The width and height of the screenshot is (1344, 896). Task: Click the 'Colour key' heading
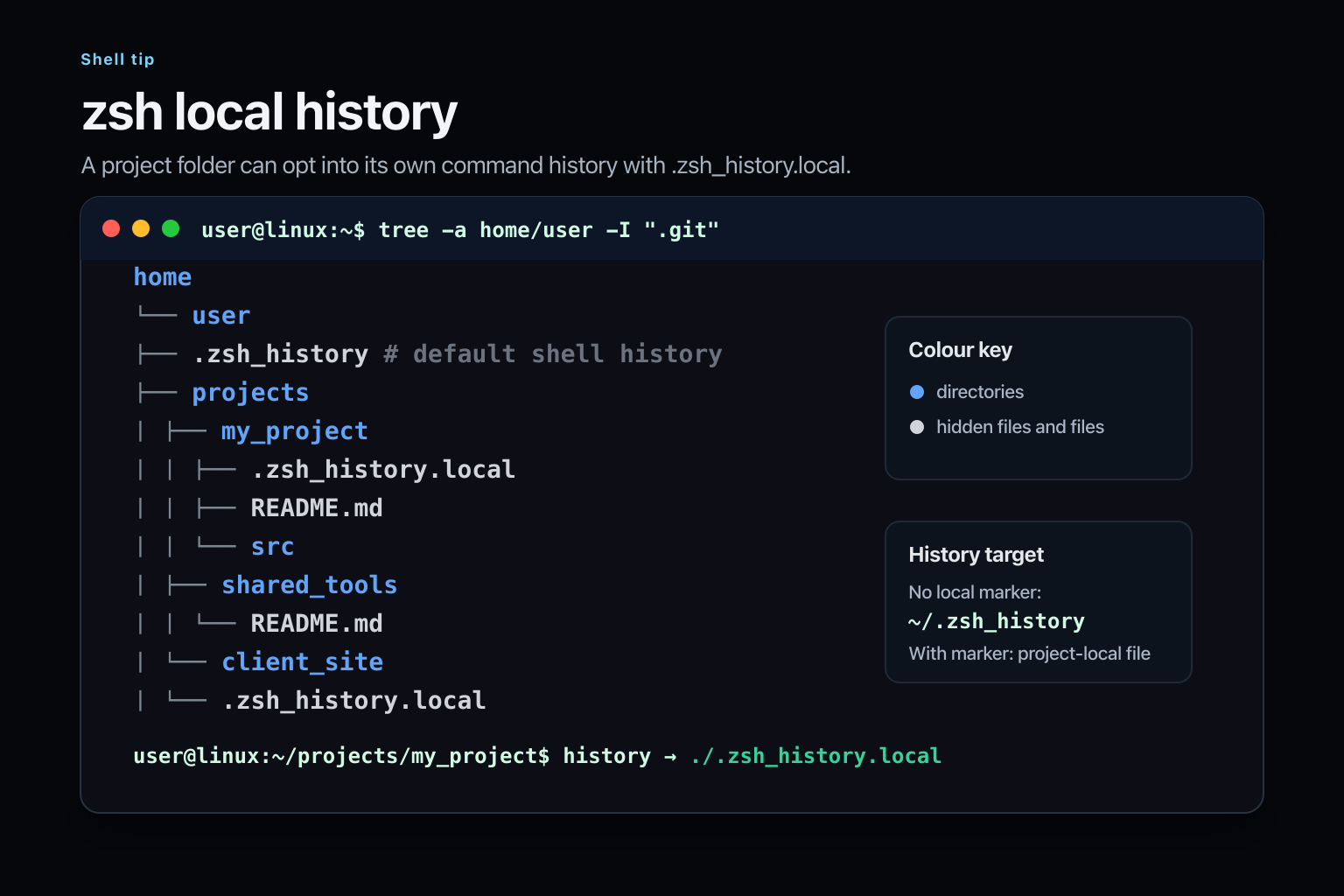(x=961, y=350)
